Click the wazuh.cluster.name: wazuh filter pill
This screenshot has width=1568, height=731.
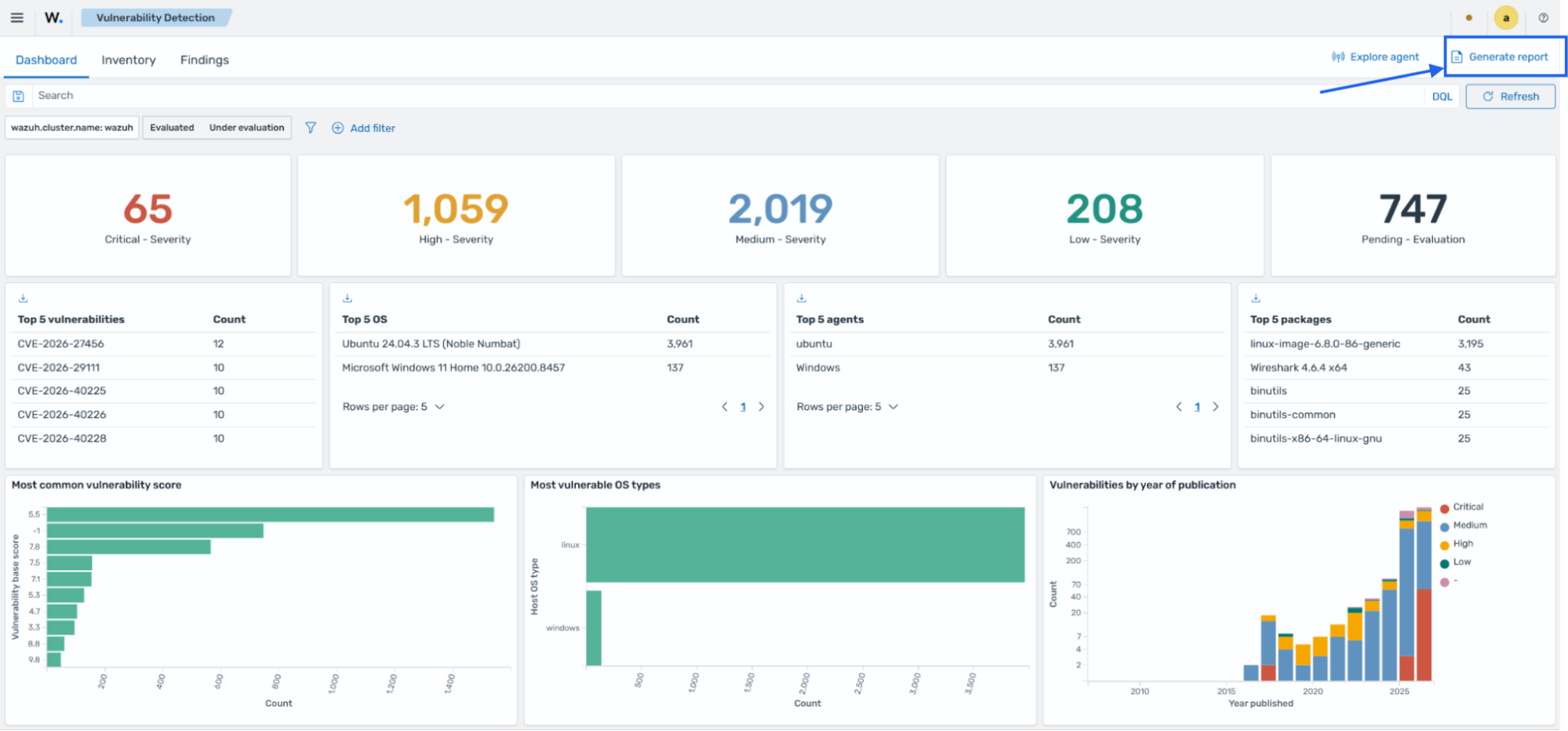(72, 127)
